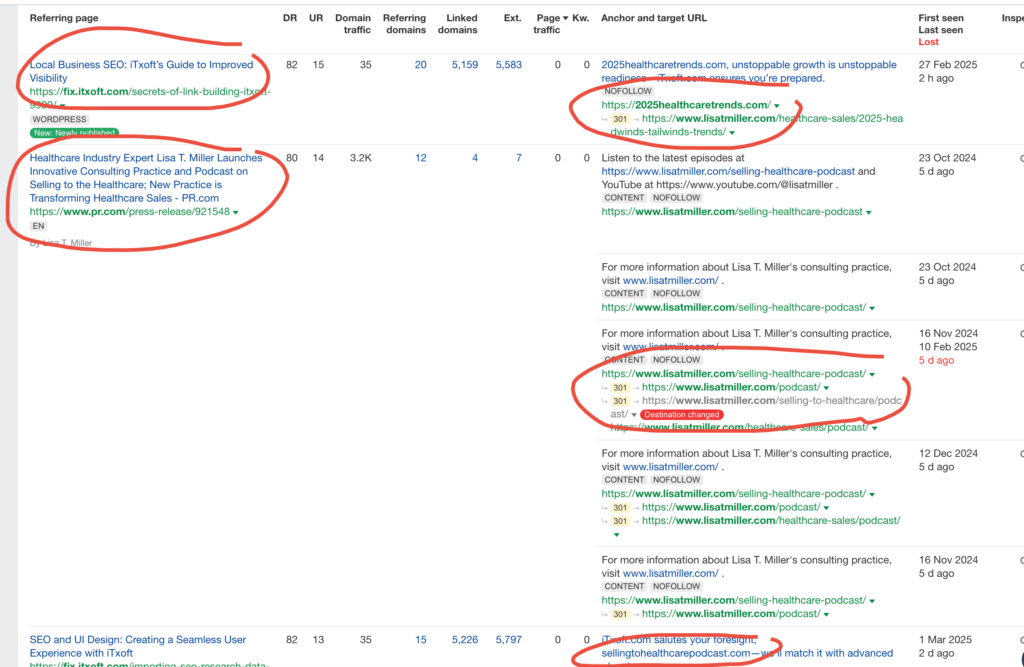Click linked domains value 5,159

[x=465, y=65]
